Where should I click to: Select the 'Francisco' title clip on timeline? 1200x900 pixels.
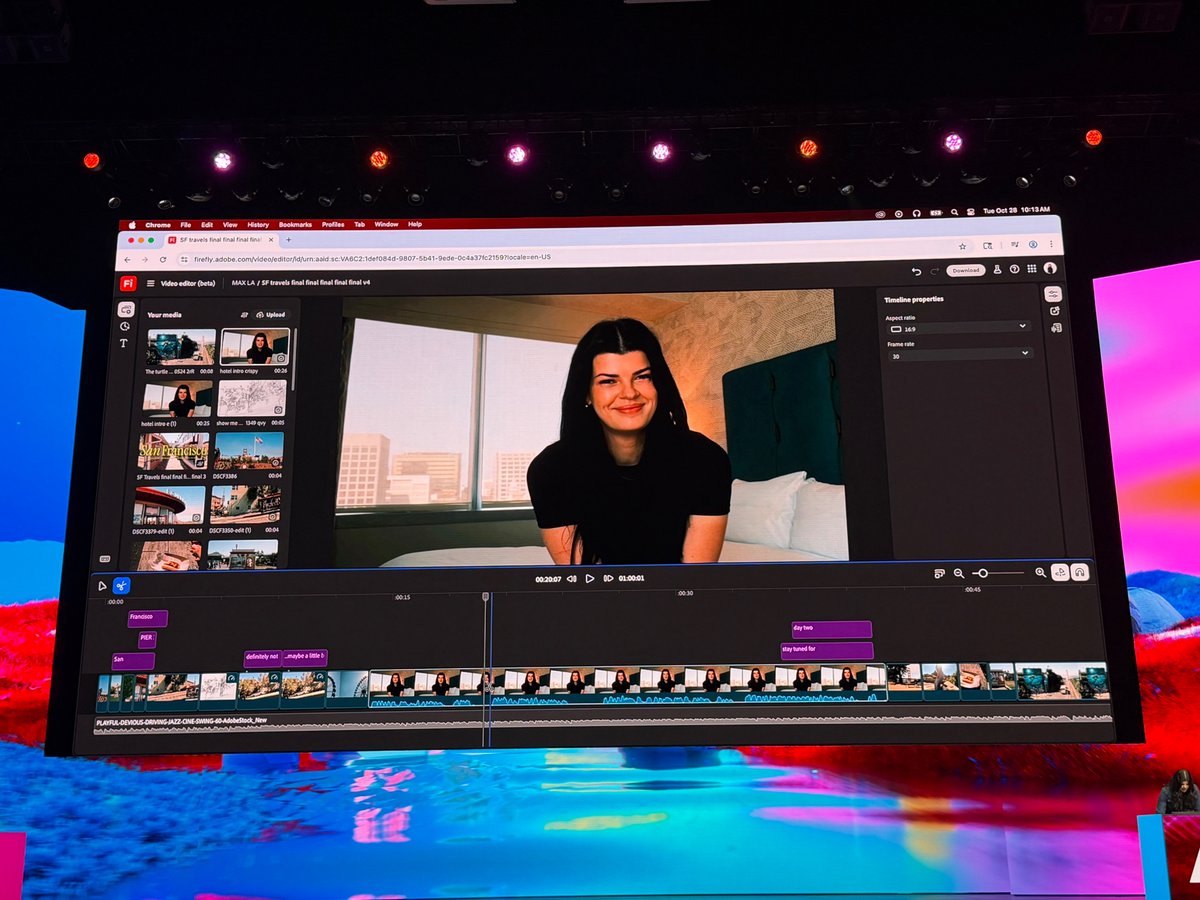coord(148,618)
